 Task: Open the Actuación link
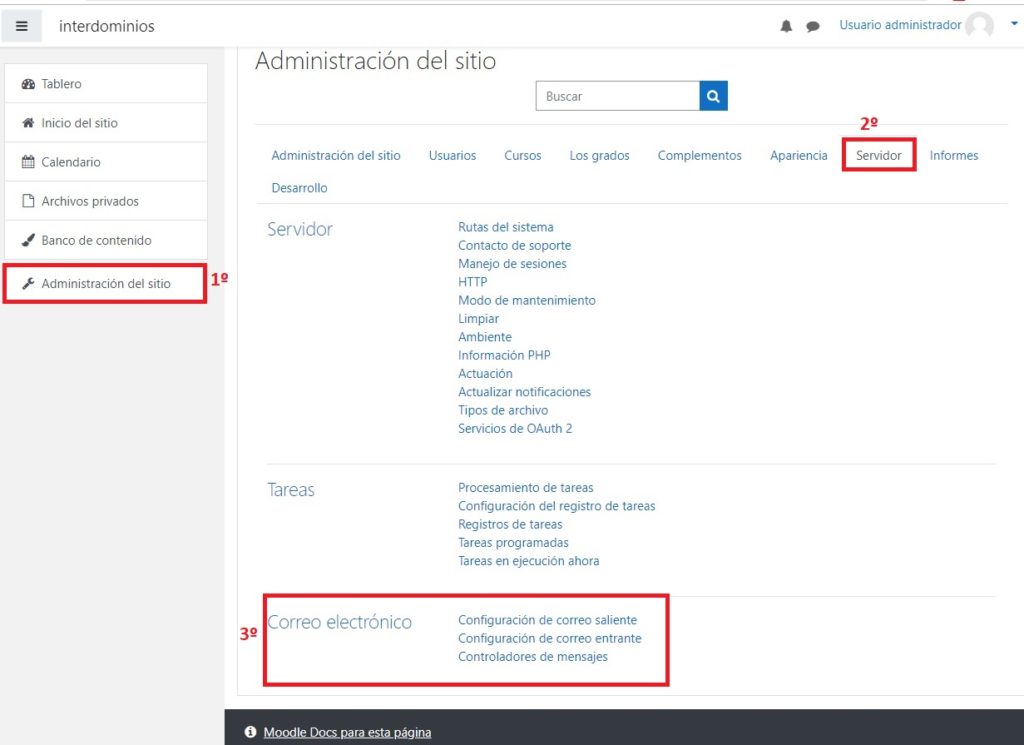(x=485, y=373)
